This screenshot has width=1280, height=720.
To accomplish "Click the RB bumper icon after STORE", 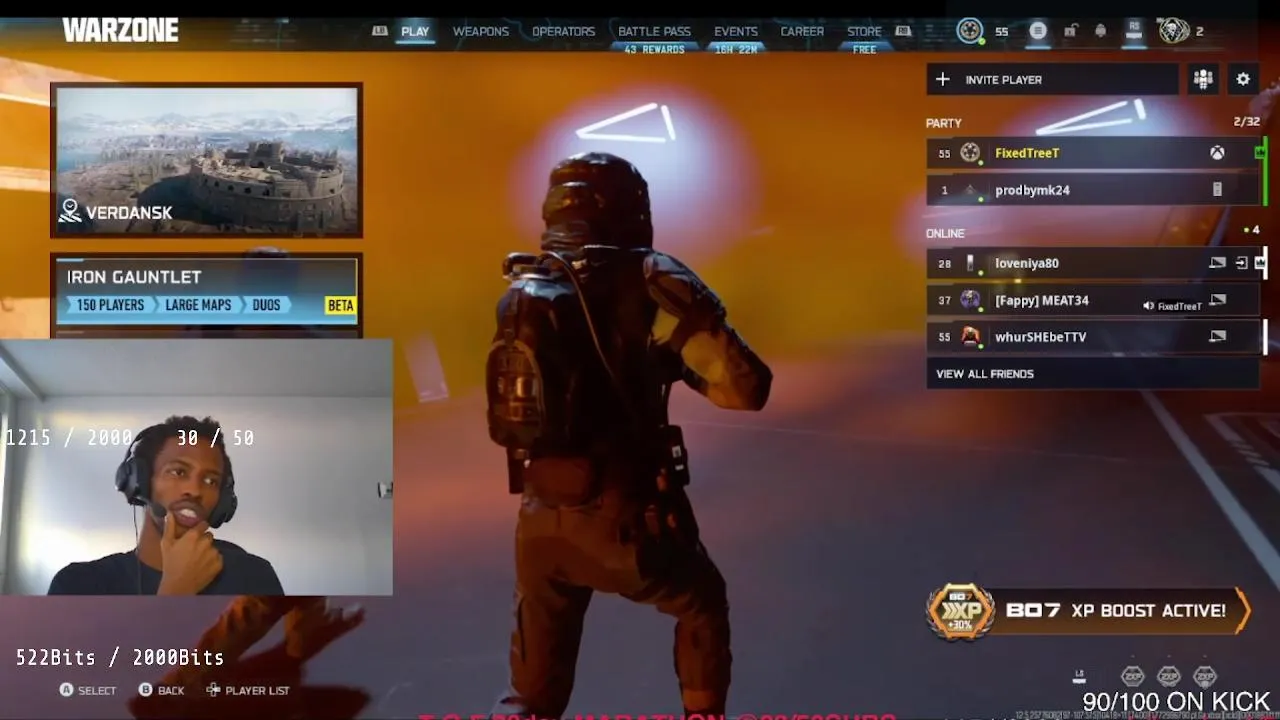I will pos(903,31).
